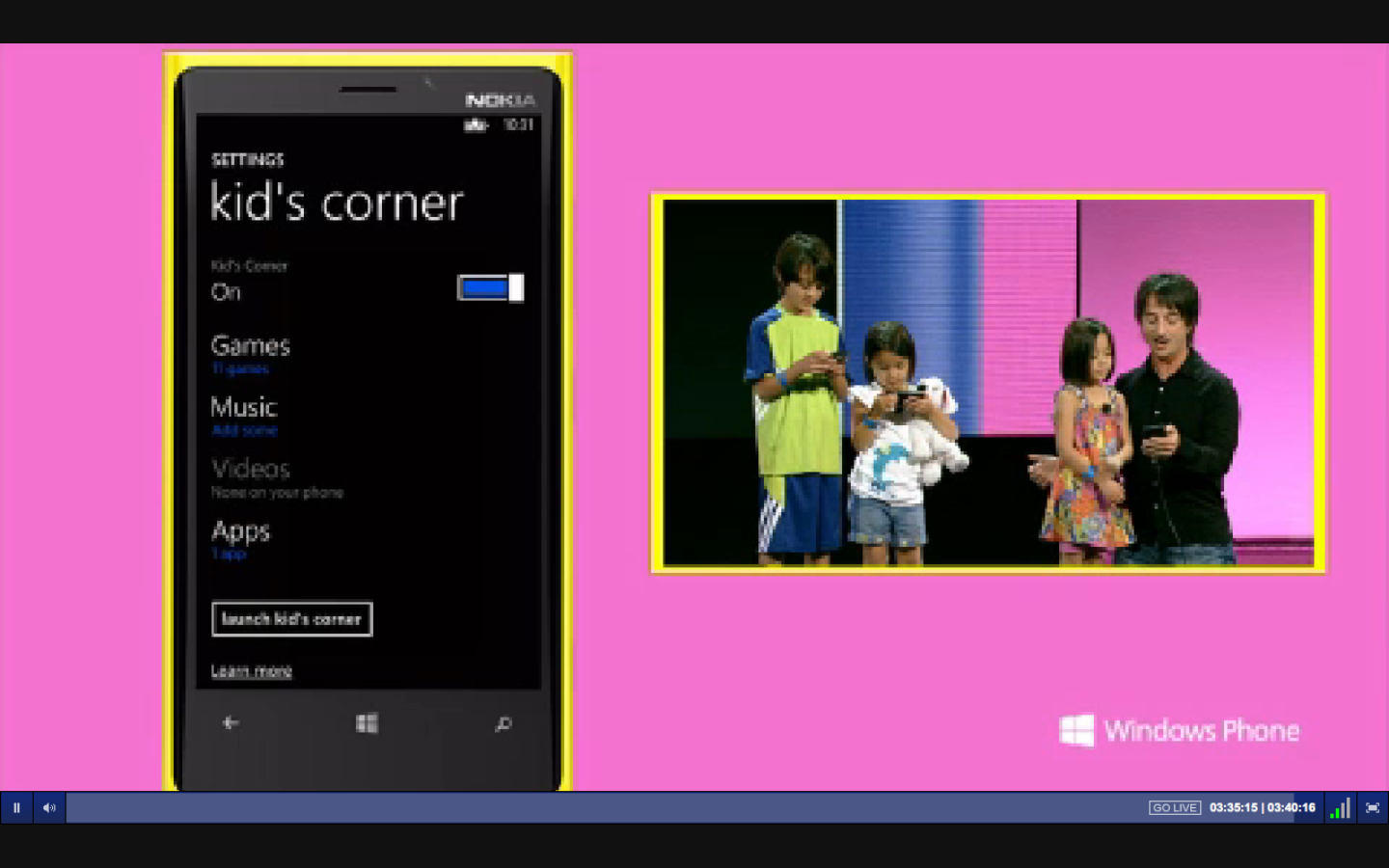Viewport: 1389px width, 868px height.
Task: Click the GO LIVE button
Action: pyautogui.click(x=1174, y=808)
